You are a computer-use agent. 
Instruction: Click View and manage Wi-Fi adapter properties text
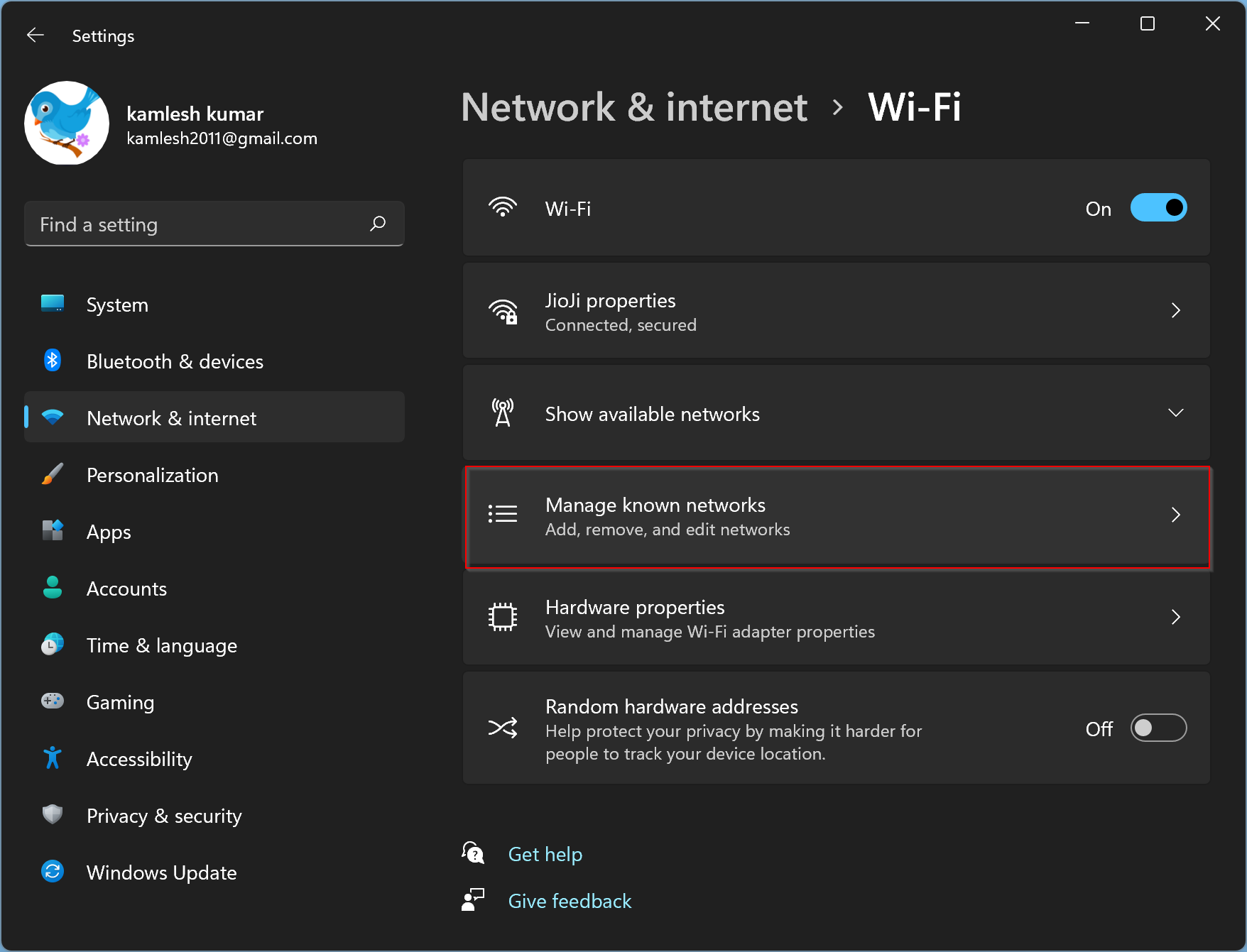click(x=710, y=632)
